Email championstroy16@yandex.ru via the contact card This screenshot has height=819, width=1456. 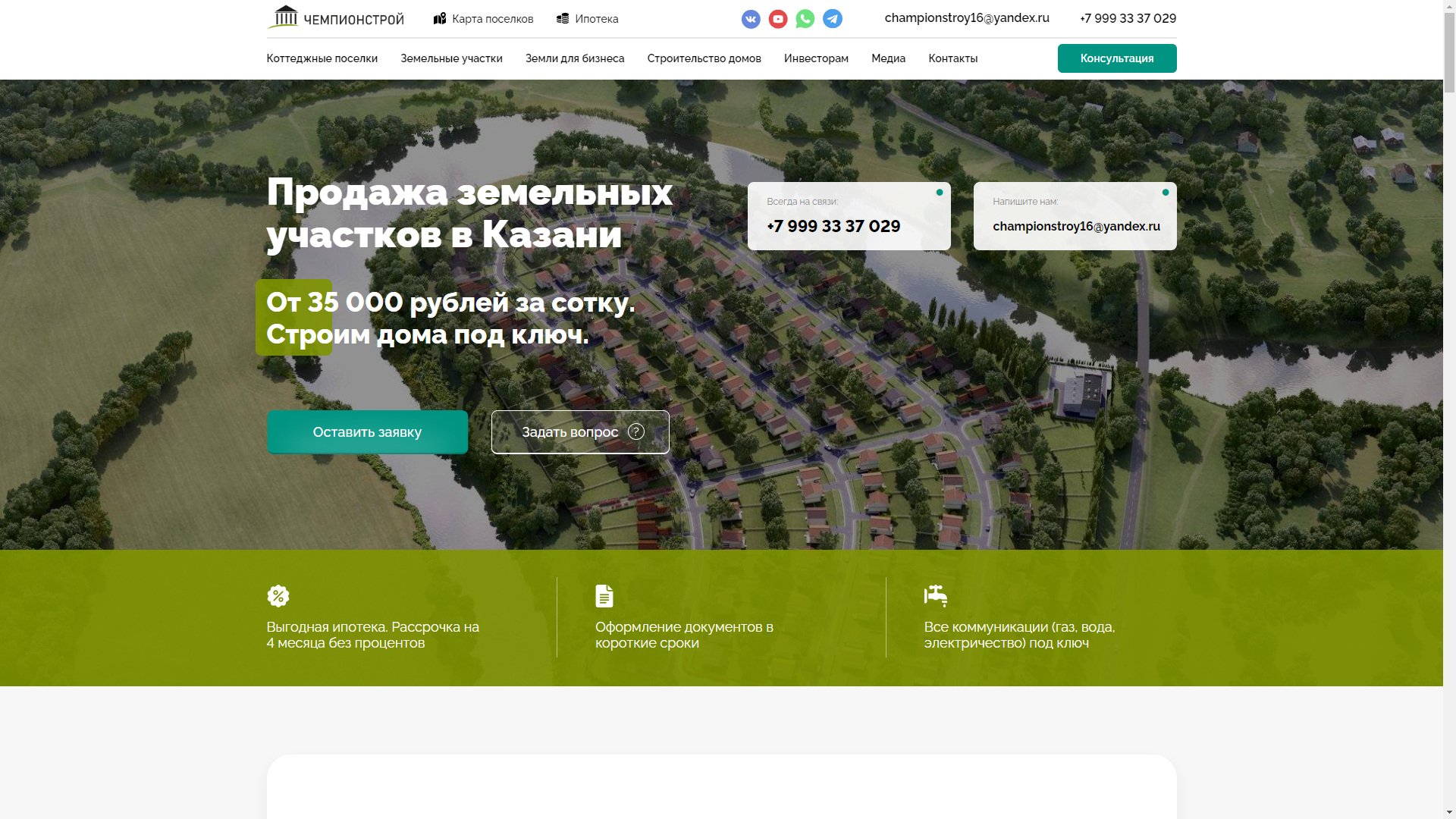[x=1077, y=226]
